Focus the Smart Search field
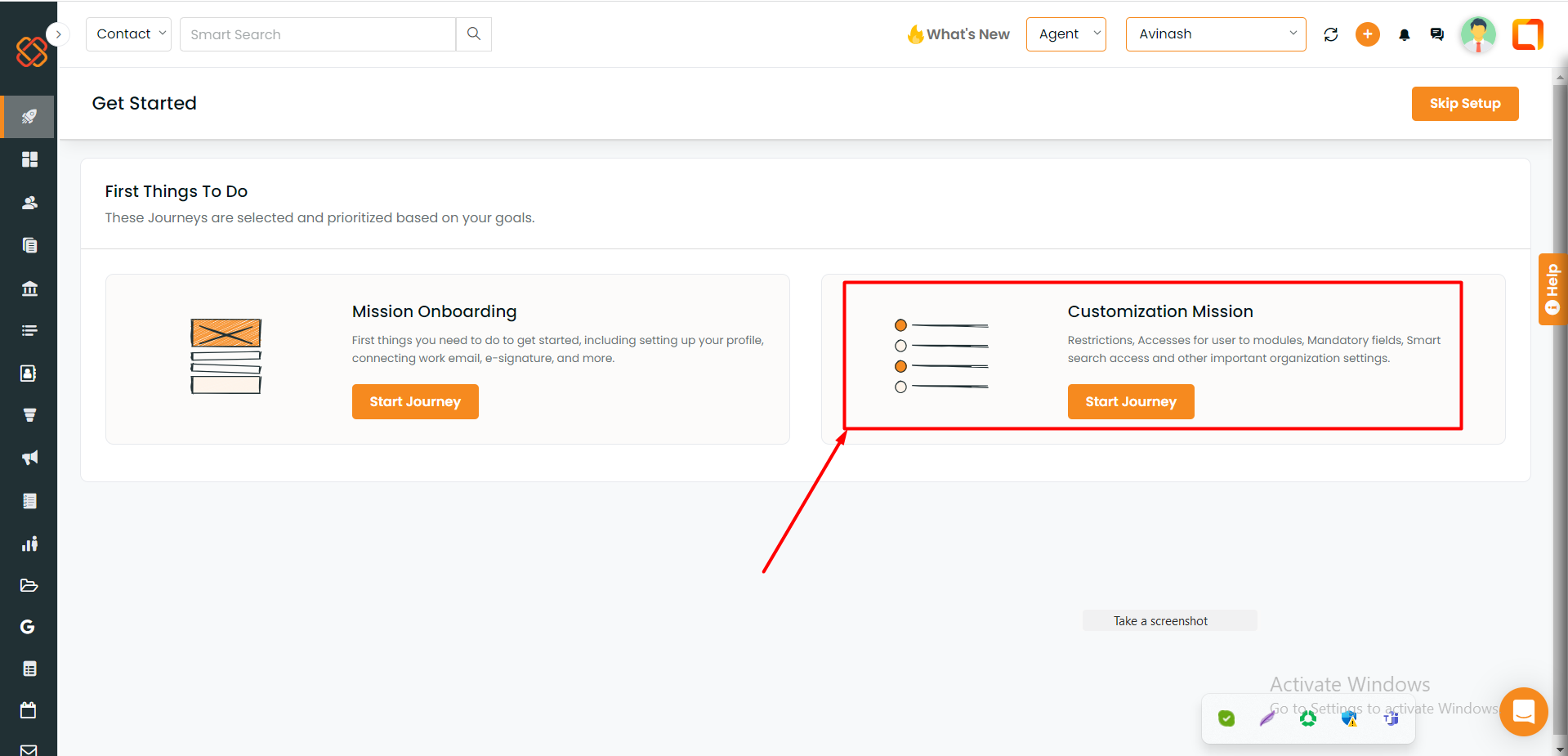 318,34
